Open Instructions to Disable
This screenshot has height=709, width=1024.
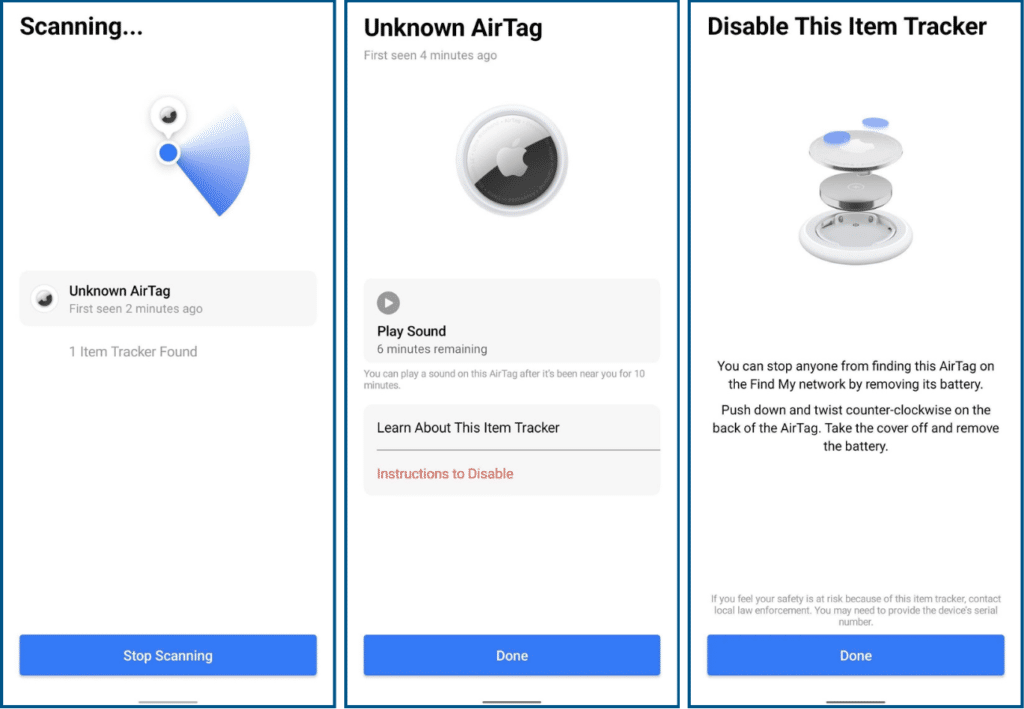click(445, 473)
